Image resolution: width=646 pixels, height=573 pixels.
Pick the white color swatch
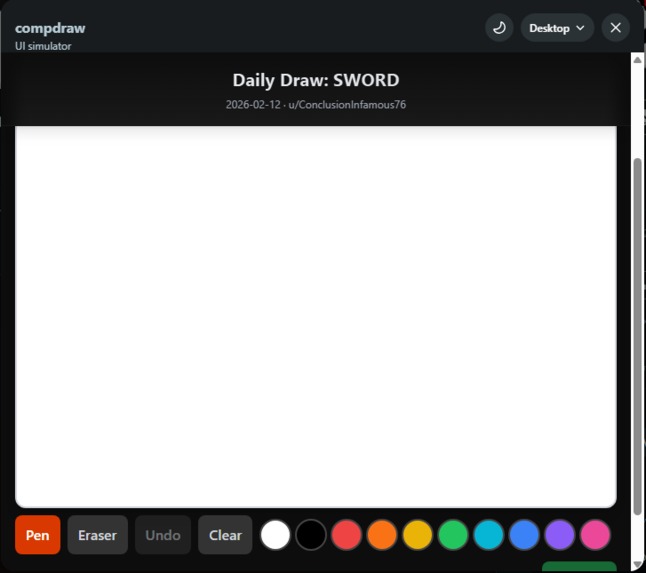click(275, 535)
